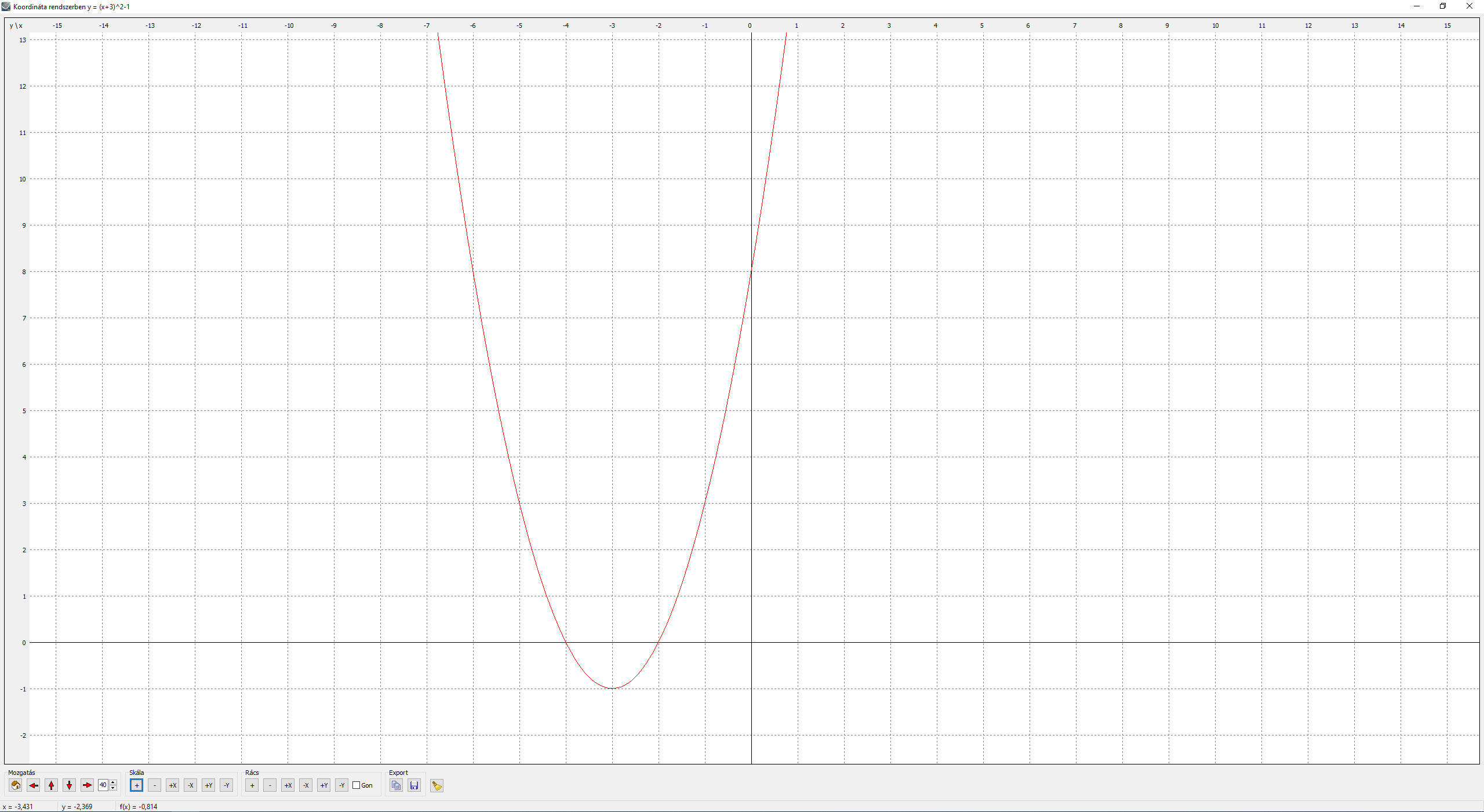The image size is (1484, 812).
Task: Save the graph with the floppy icon
Action: [x=414, y=785]
